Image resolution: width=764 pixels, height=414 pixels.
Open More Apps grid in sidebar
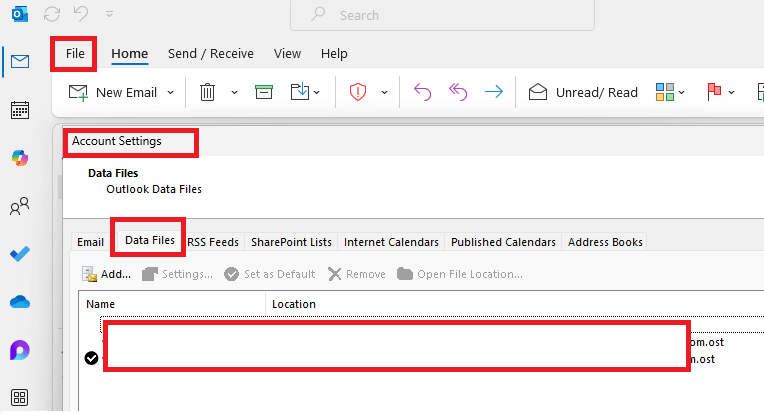tap(19, 397)
